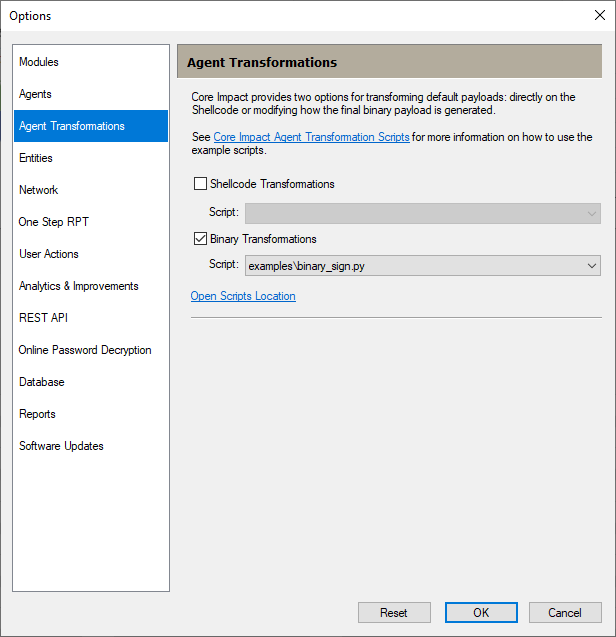Screen dimensions: 616x637
Task: Expand the Binary Transformations script dropdown
Action: (x=592, y=266)
